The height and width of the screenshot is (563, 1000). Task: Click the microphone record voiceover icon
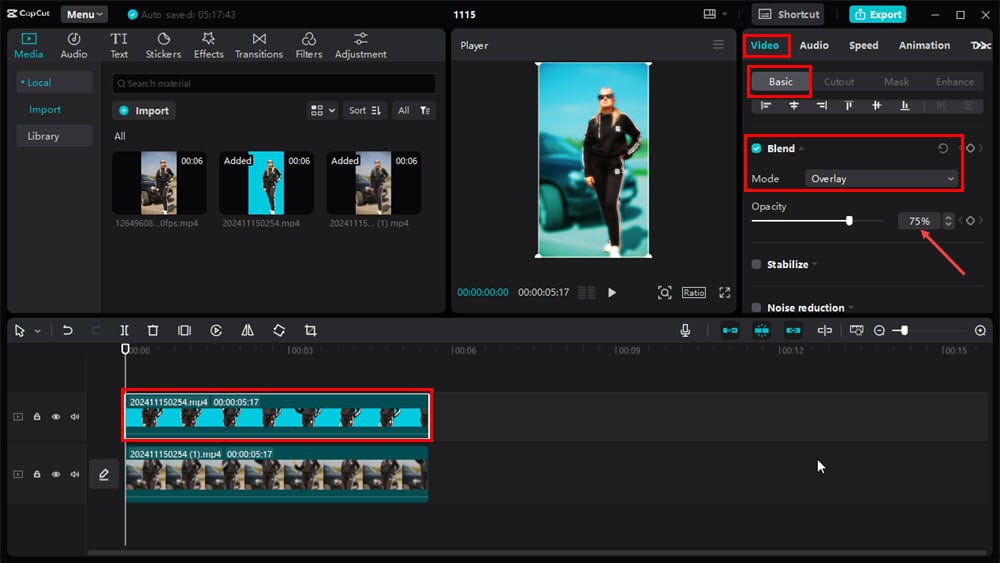(x=685, y=330)
